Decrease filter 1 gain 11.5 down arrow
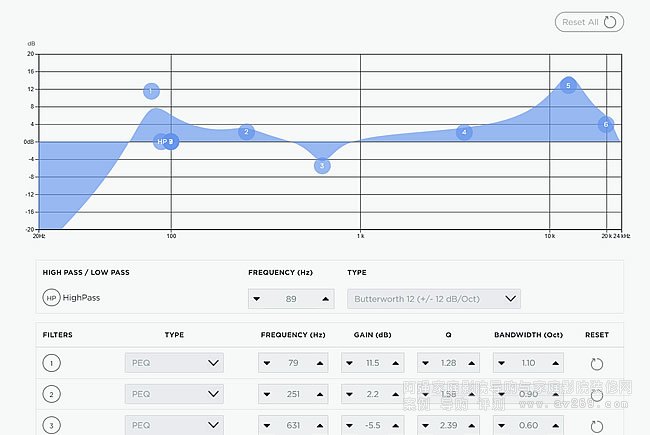This screenshot has width=650, height=435. pos(351,364)
